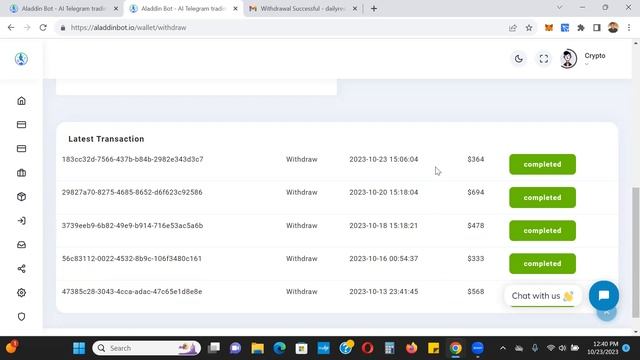This screenshot has height=360, width=640.
Task: Open a new browser tab
Action: 374,9
